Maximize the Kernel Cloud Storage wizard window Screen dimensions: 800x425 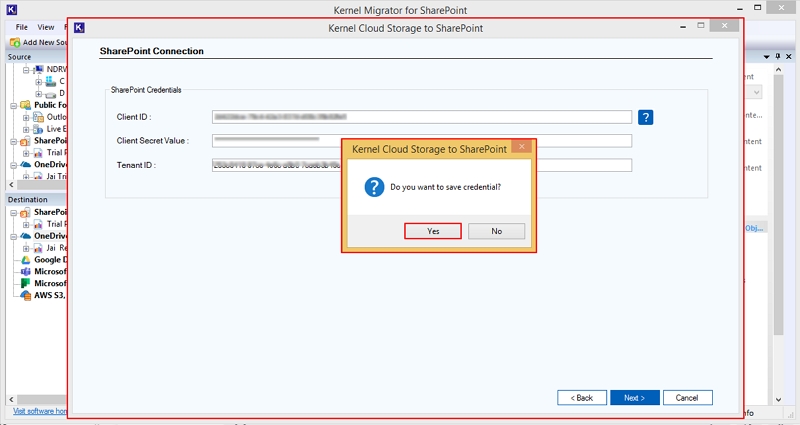pos(701,26)
